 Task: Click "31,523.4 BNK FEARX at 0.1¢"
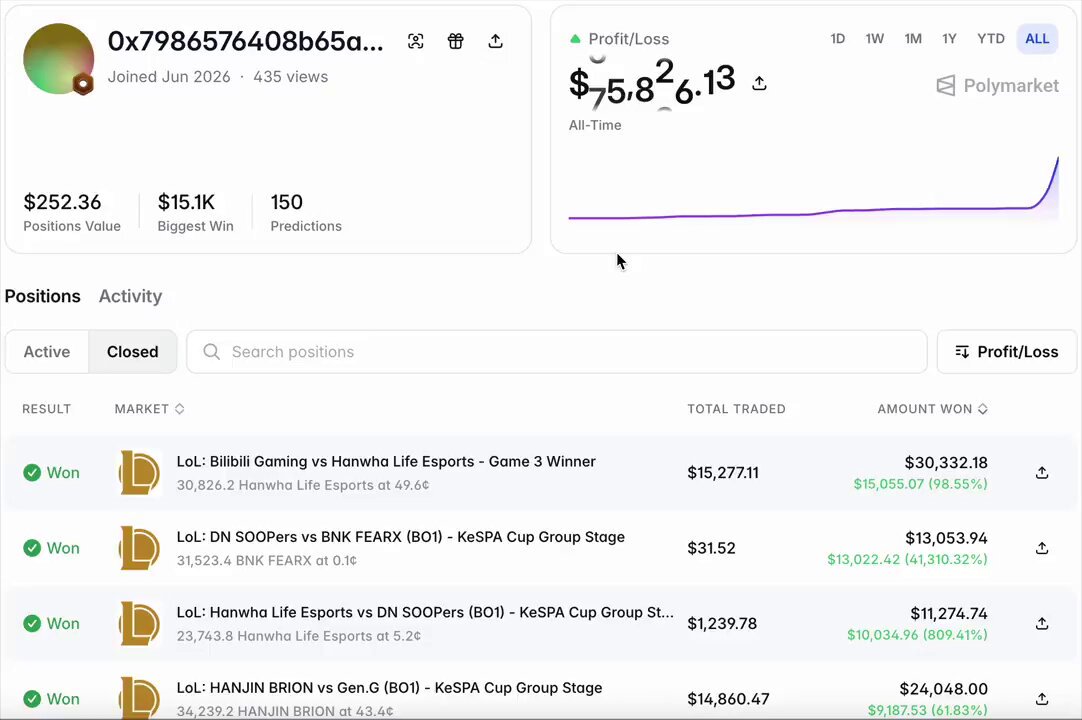coord(267,561)
